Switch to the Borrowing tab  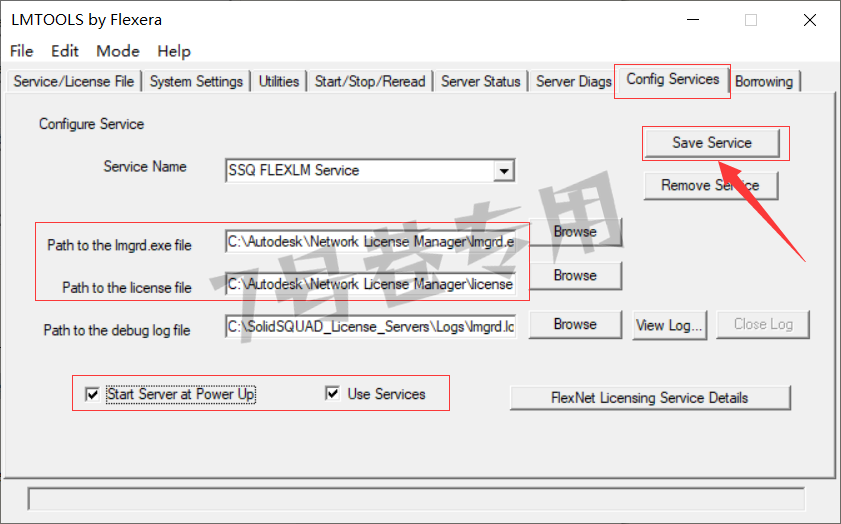[764, 82]
